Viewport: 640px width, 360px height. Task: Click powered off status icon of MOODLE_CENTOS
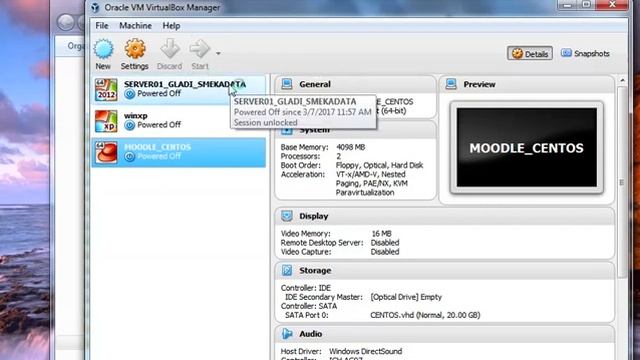[x=130, y=156]
